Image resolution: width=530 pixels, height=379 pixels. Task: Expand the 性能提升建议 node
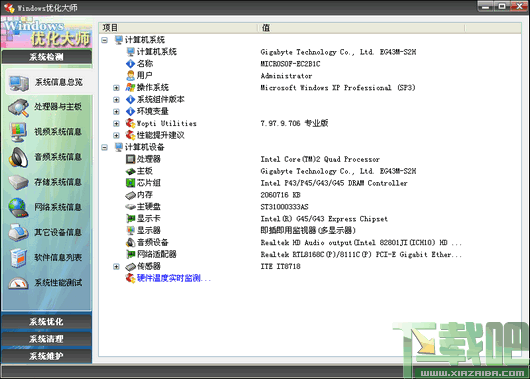(x=116, y=136)
